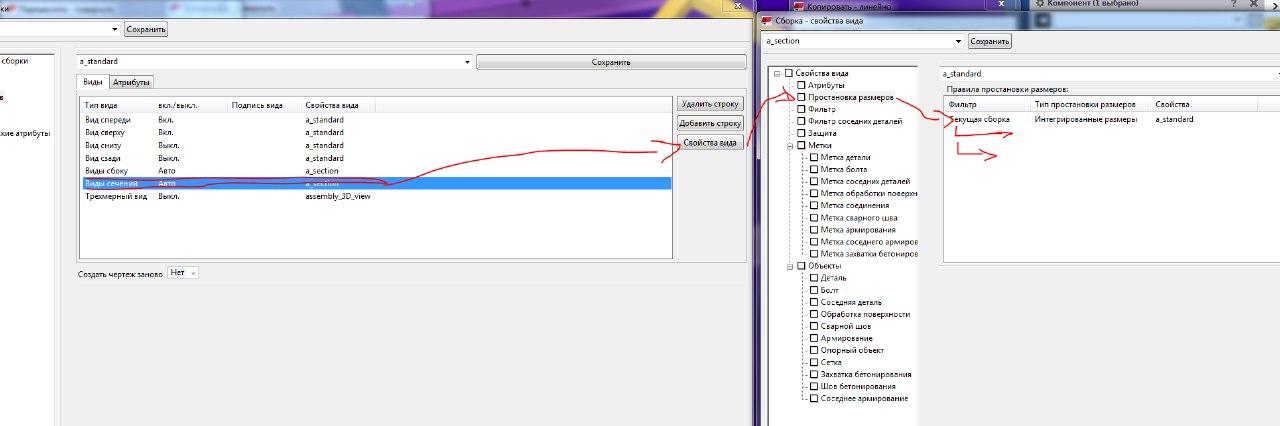Check the Сварной шов object checkbox
The image size is (1280, 426).
click(x=813, y=326)
